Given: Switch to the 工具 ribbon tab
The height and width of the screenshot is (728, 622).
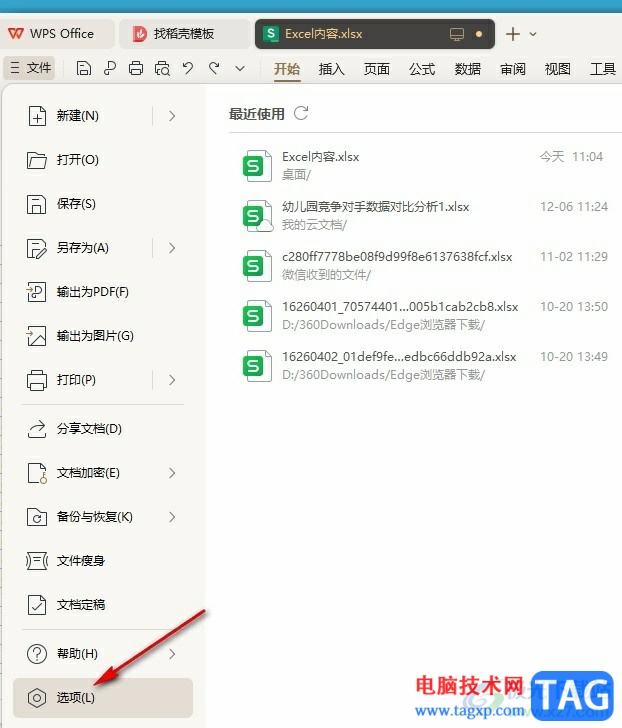Looking at the screenshot, I should click(x=603, y=69).
